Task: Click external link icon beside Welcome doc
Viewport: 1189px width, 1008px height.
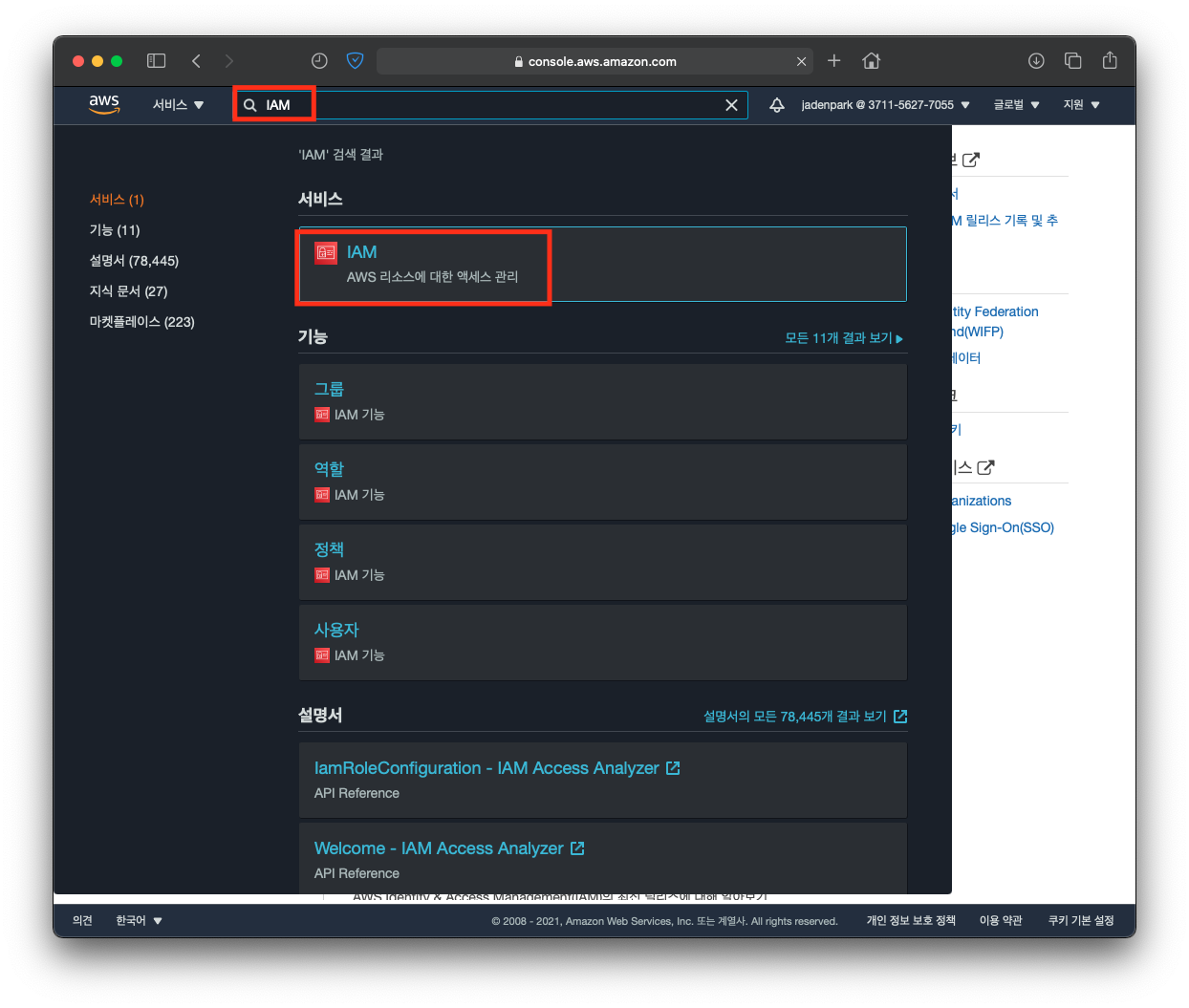Action: 577,848
